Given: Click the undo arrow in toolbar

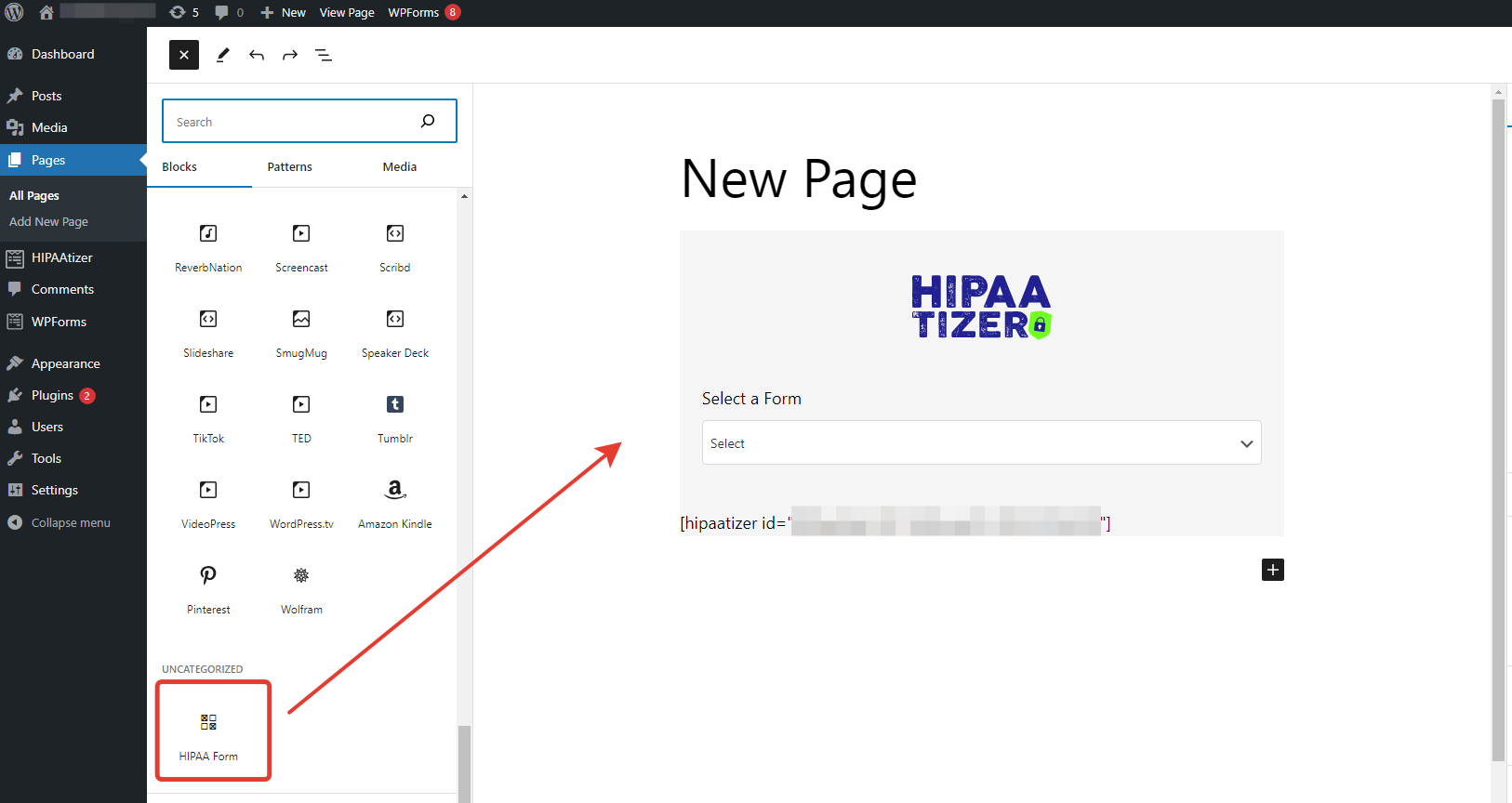Looking at the screenshot, I should [x=257, y=56].
